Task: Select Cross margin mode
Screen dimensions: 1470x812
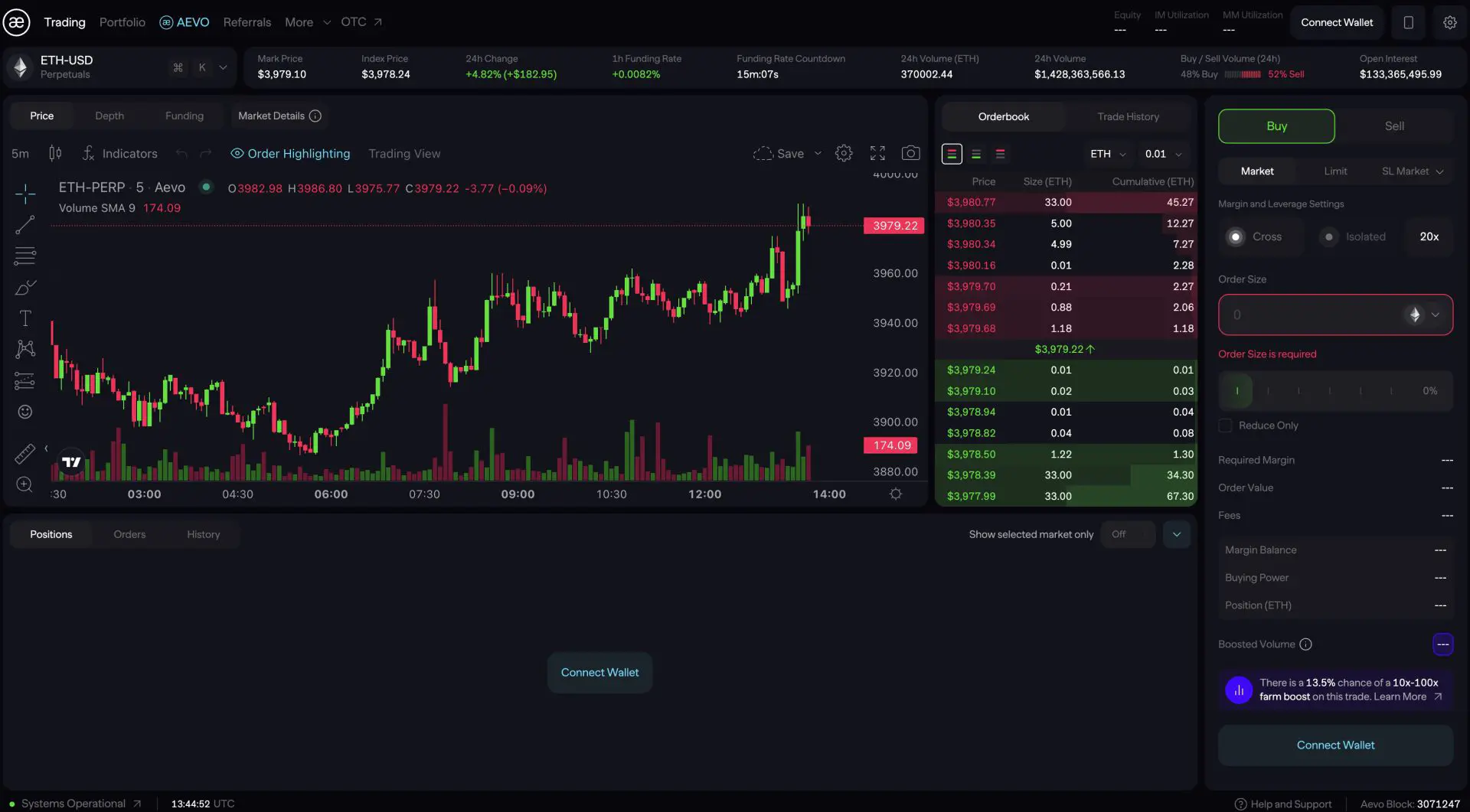Action: (1260, 236)
